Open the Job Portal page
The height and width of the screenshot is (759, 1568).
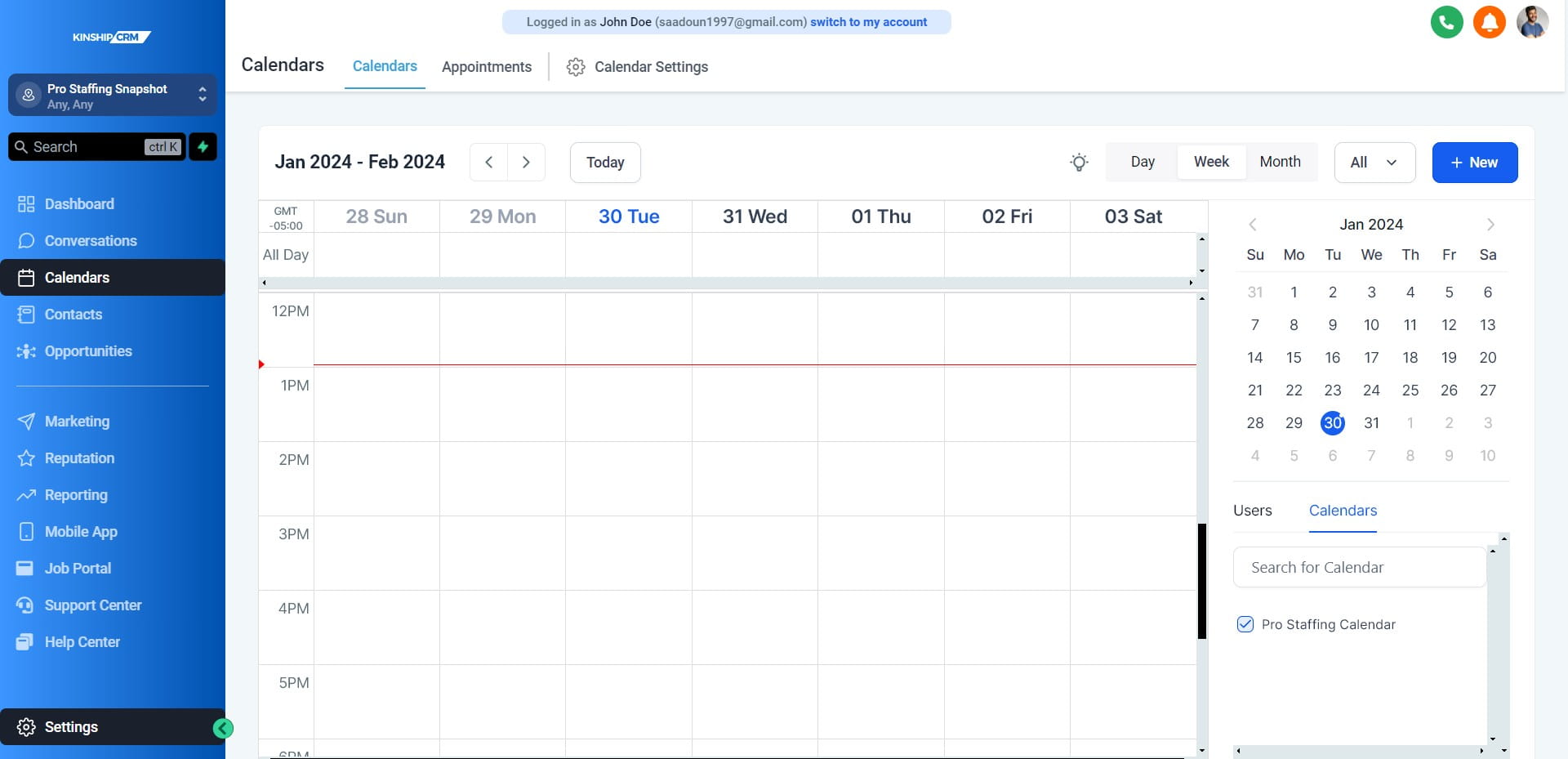coord(78,568)
